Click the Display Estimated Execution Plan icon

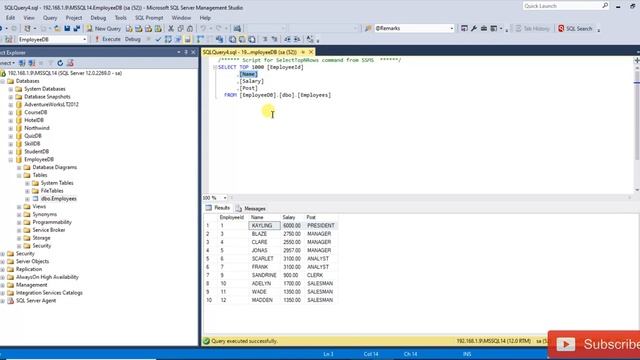pos(168,39)
